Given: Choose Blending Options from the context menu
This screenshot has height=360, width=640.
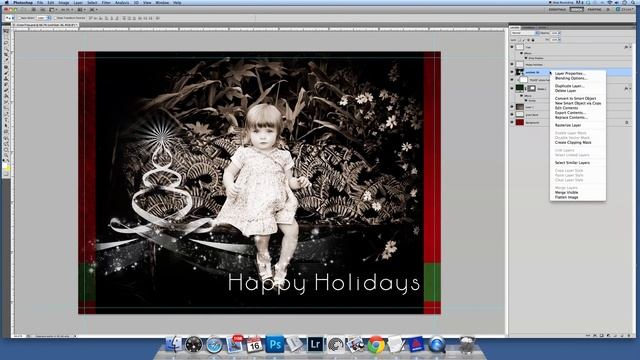Looking at the screenshot, I should [x=571, y=78].
